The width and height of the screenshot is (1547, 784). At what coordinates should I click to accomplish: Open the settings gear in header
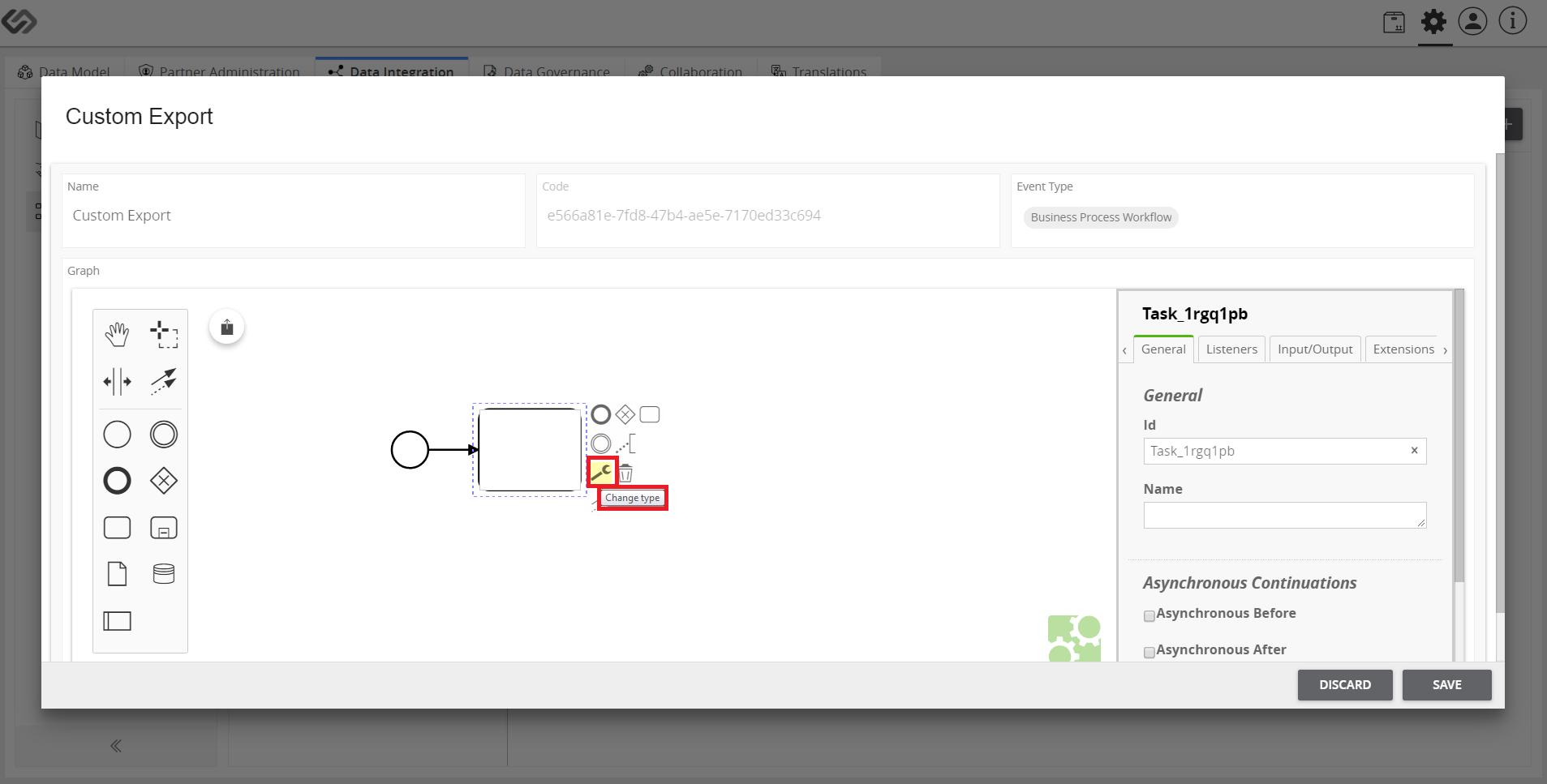1434,22
